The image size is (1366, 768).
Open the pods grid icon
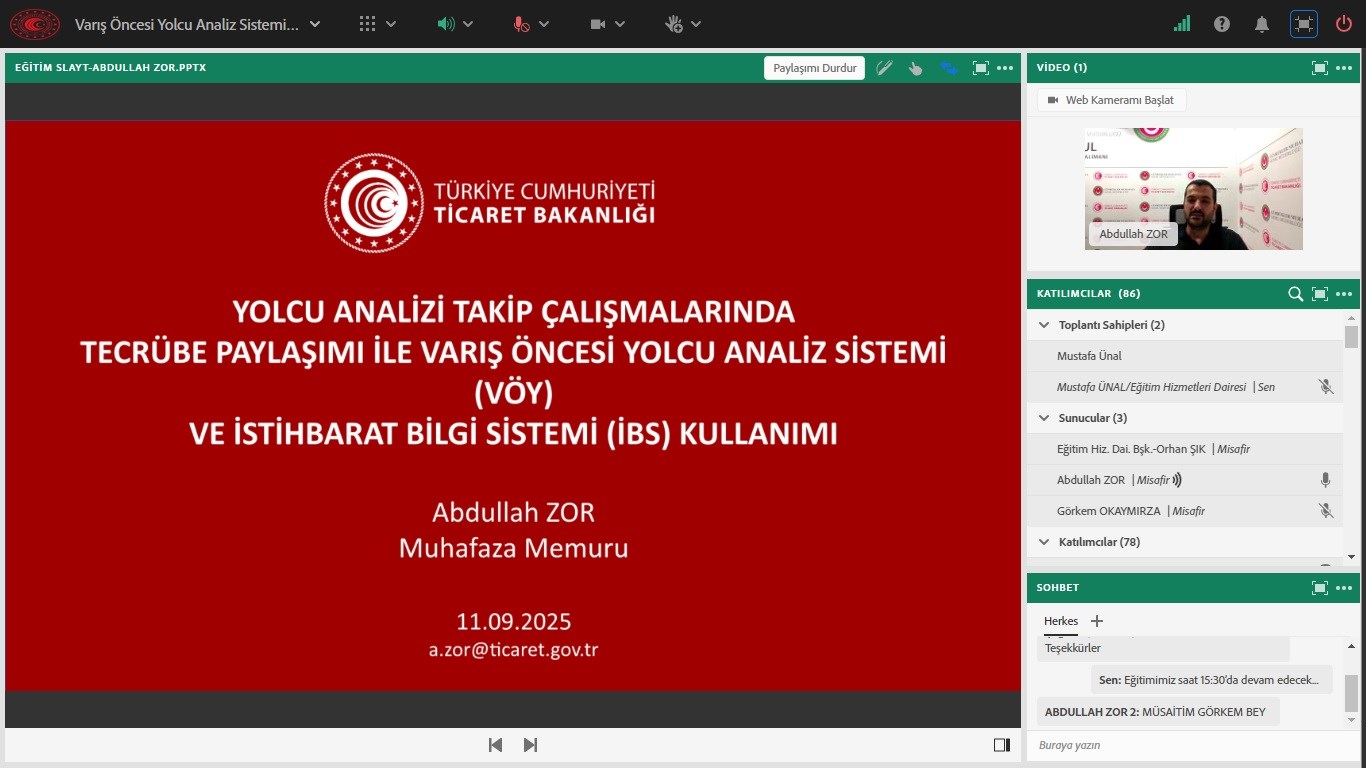[x=368, y=24]
